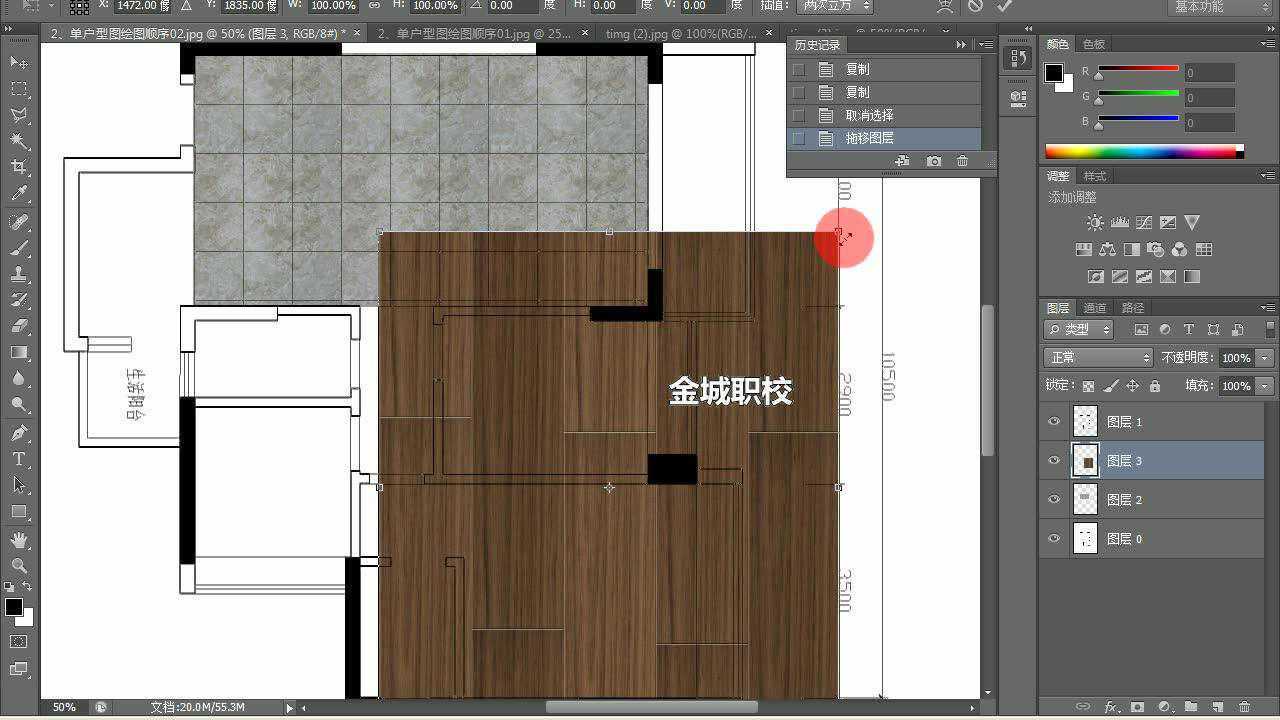Viewport: 1280px width, 720px height.
Task: Cancel the transform in options bar
Action: 975,6
